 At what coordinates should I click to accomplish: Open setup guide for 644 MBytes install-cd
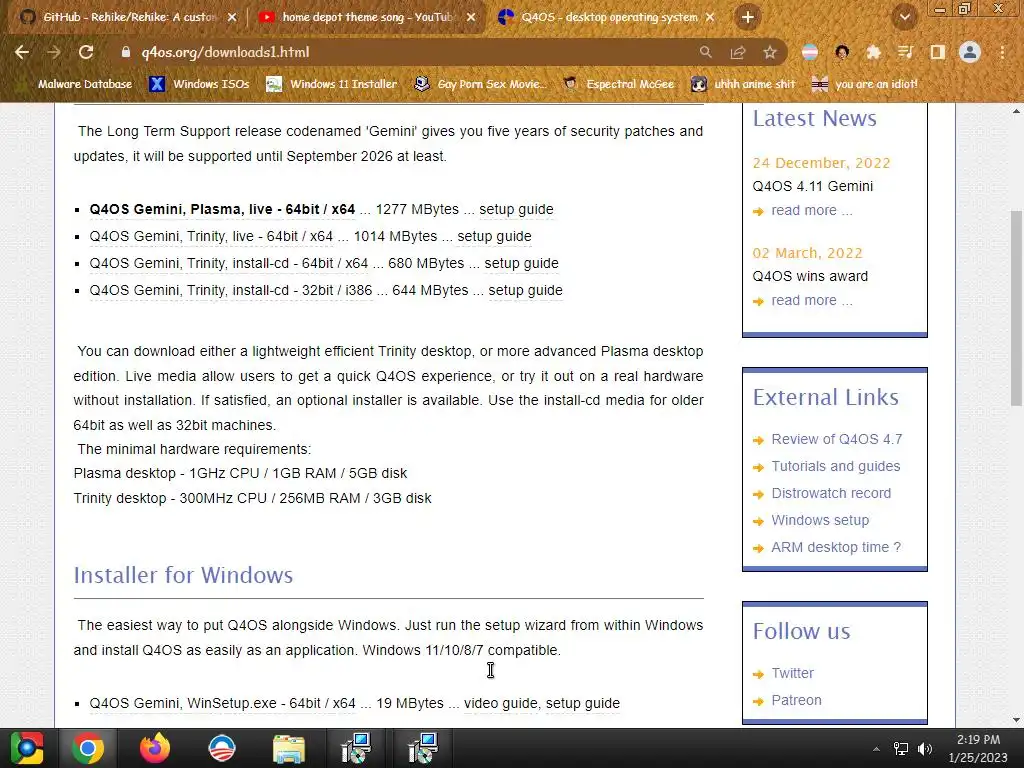pyautogui.click(x=525, y=290)
